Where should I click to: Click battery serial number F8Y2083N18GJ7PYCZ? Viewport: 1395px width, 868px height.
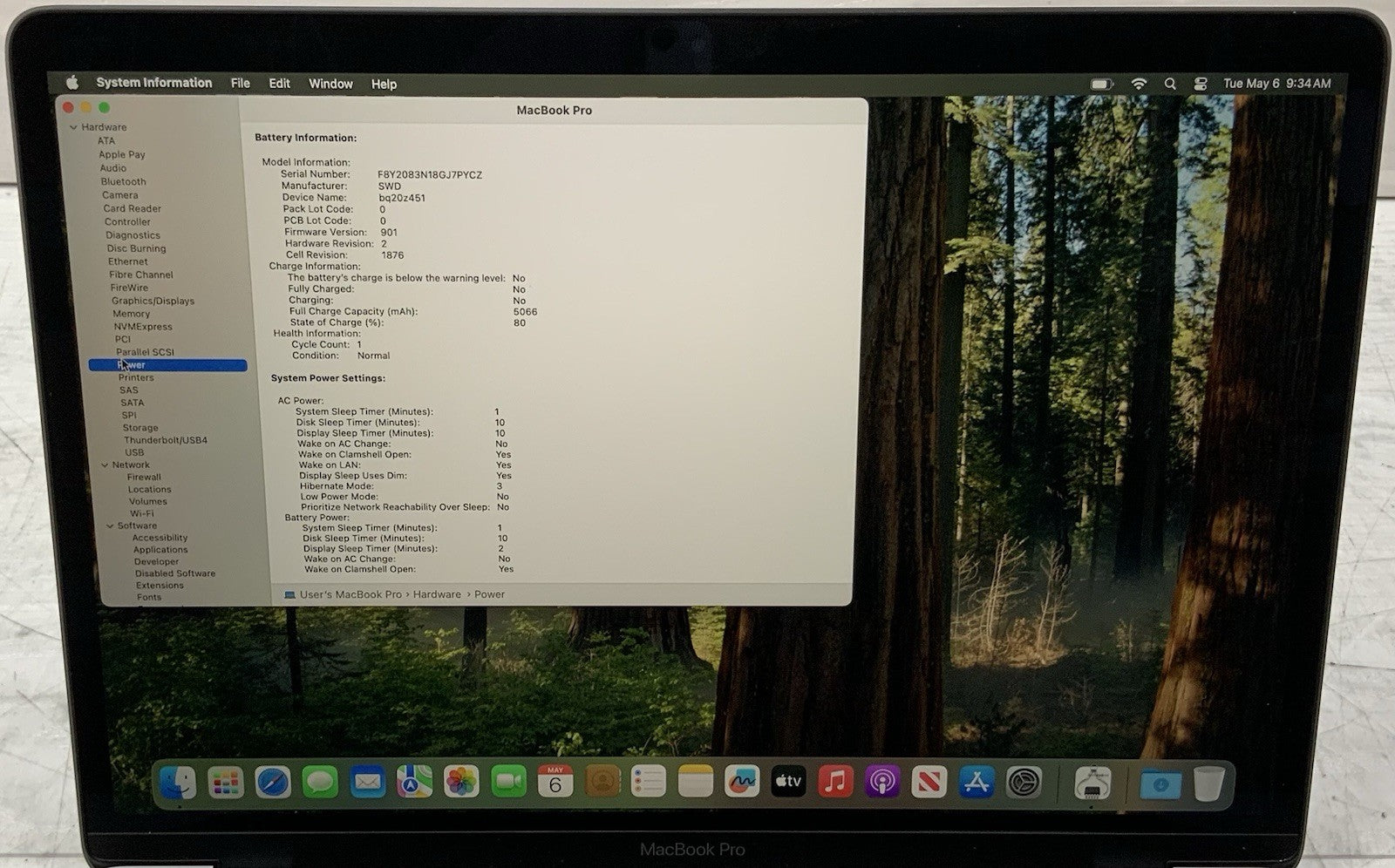click(430, 174)
